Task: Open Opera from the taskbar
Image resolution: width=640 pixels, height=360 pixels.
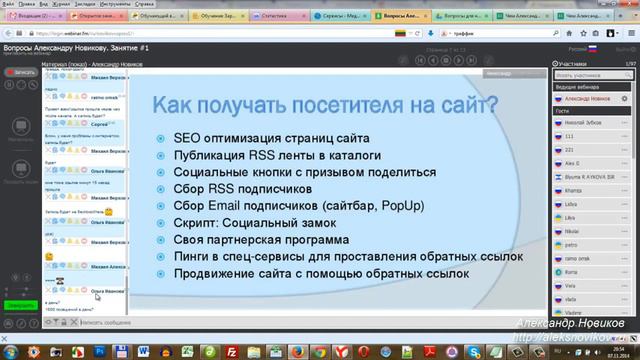Action: 364,351
